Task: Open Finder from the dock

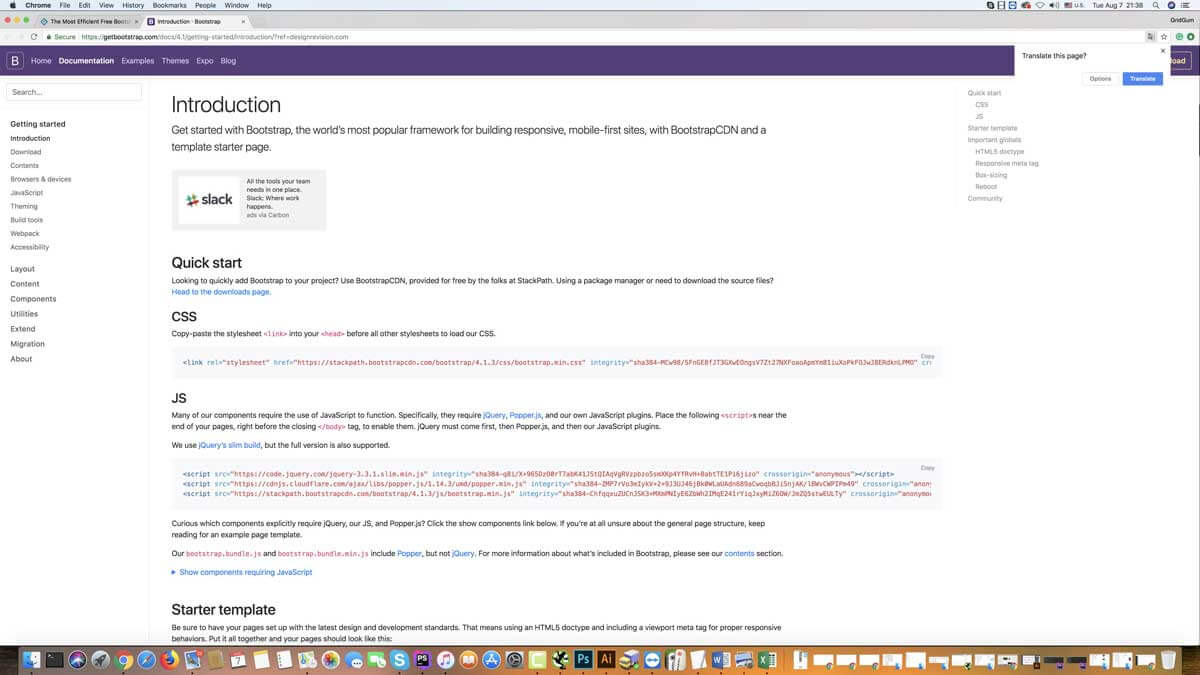Action: [32, 660]
